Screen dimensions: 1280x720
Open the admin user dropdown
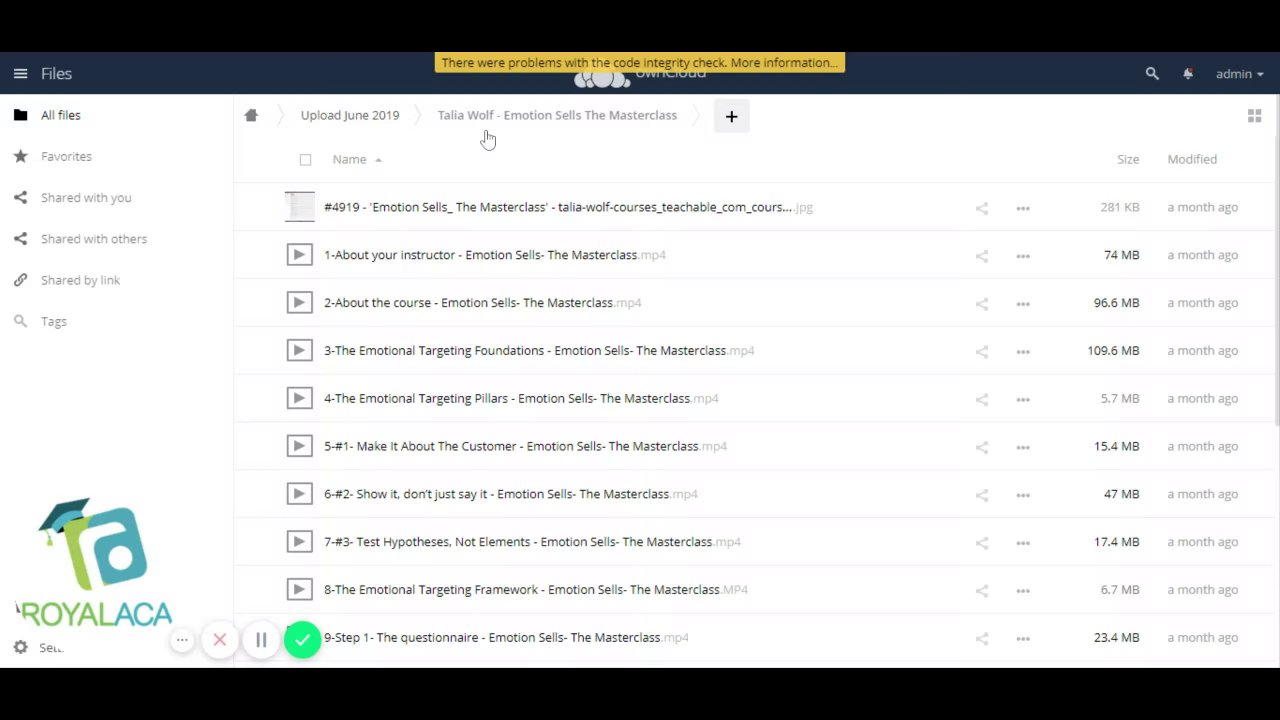[x=1240, y=73]
